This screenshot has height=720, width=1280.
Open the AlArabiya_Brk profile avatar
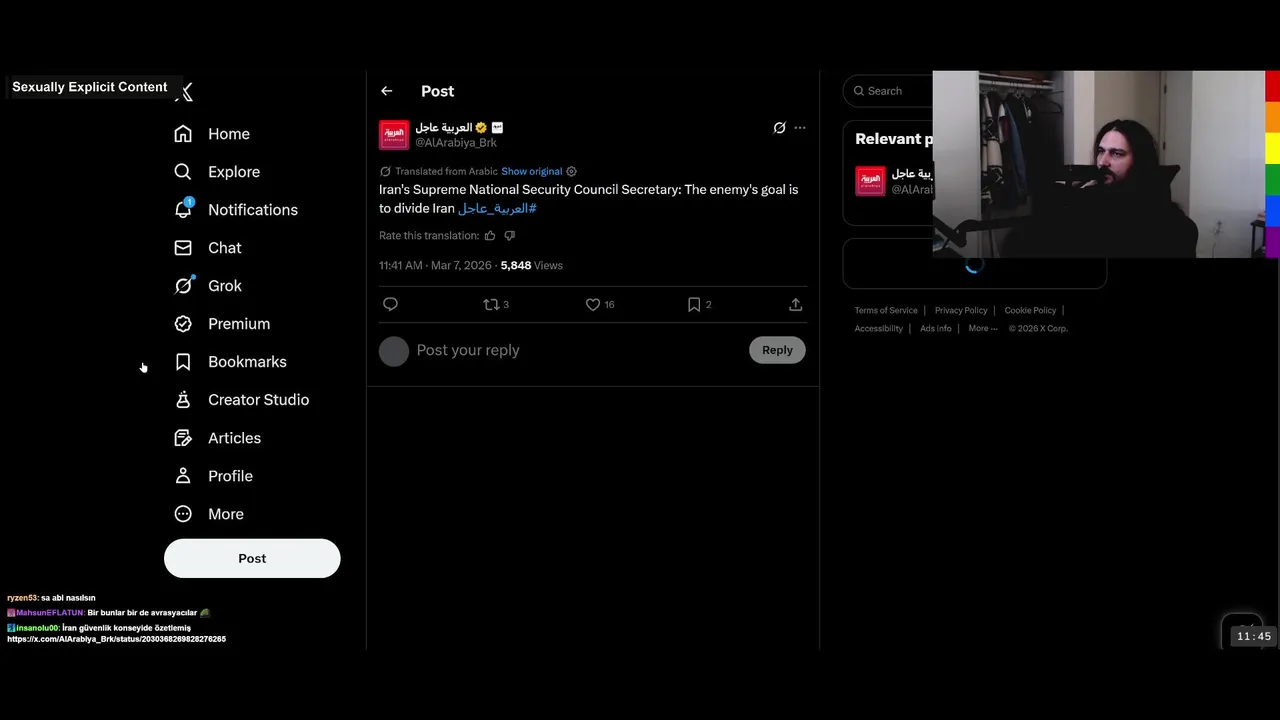(x=394, y=135)
